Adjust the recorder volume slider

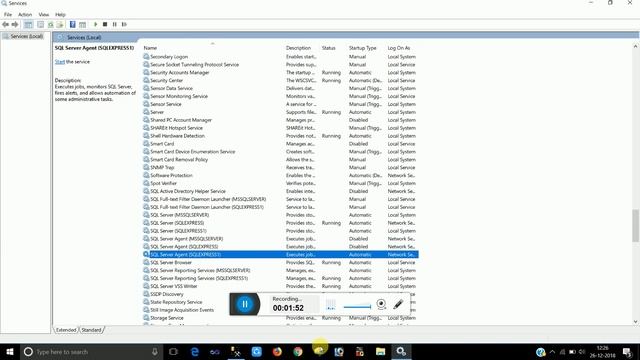click(x=357, y=307)
